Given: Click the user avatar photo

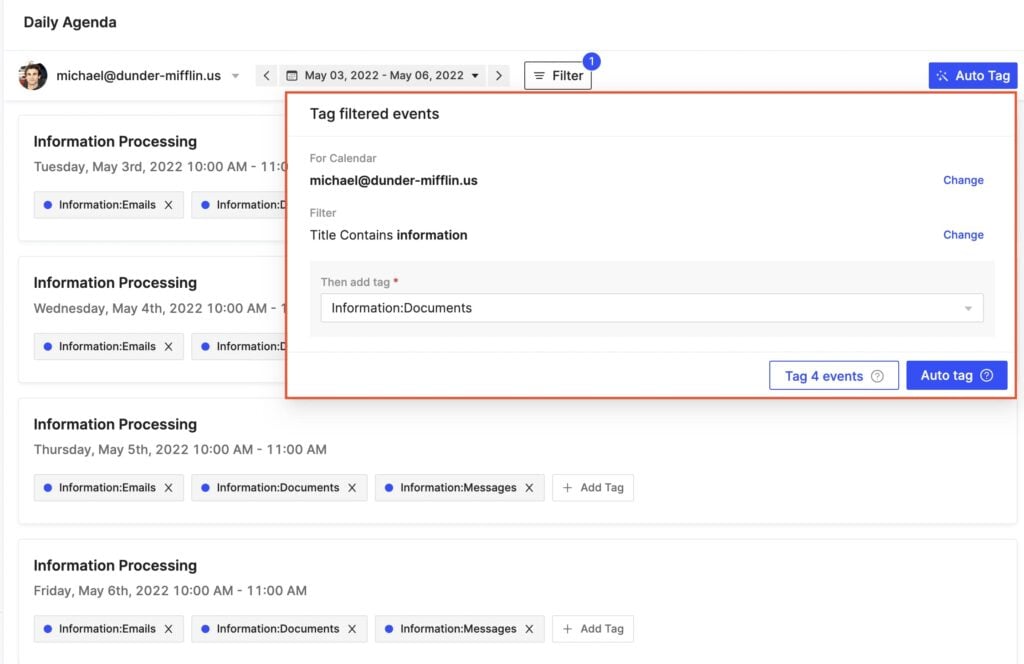Looking at the screenshot, I should pyautogui.click(x=33, y=76).
